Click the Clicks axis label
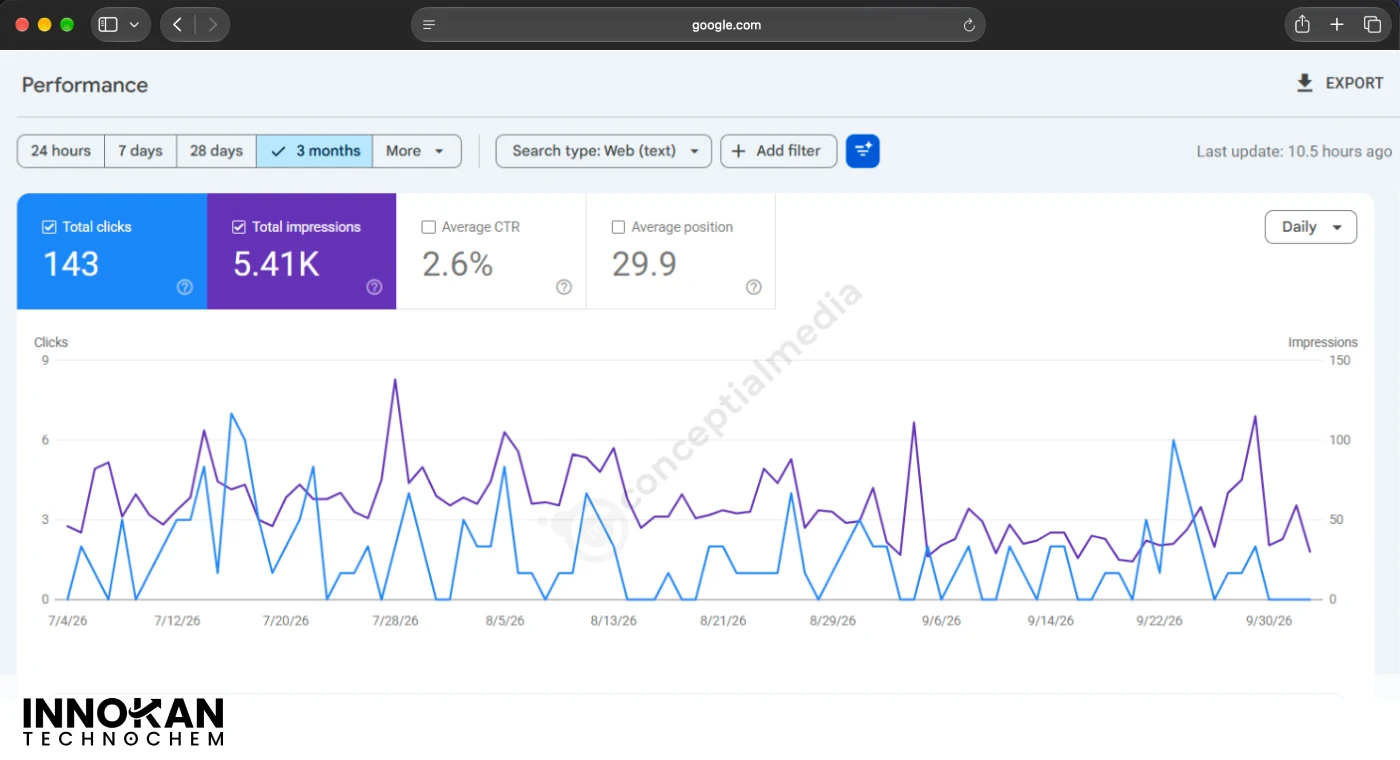 pos(51,342)
